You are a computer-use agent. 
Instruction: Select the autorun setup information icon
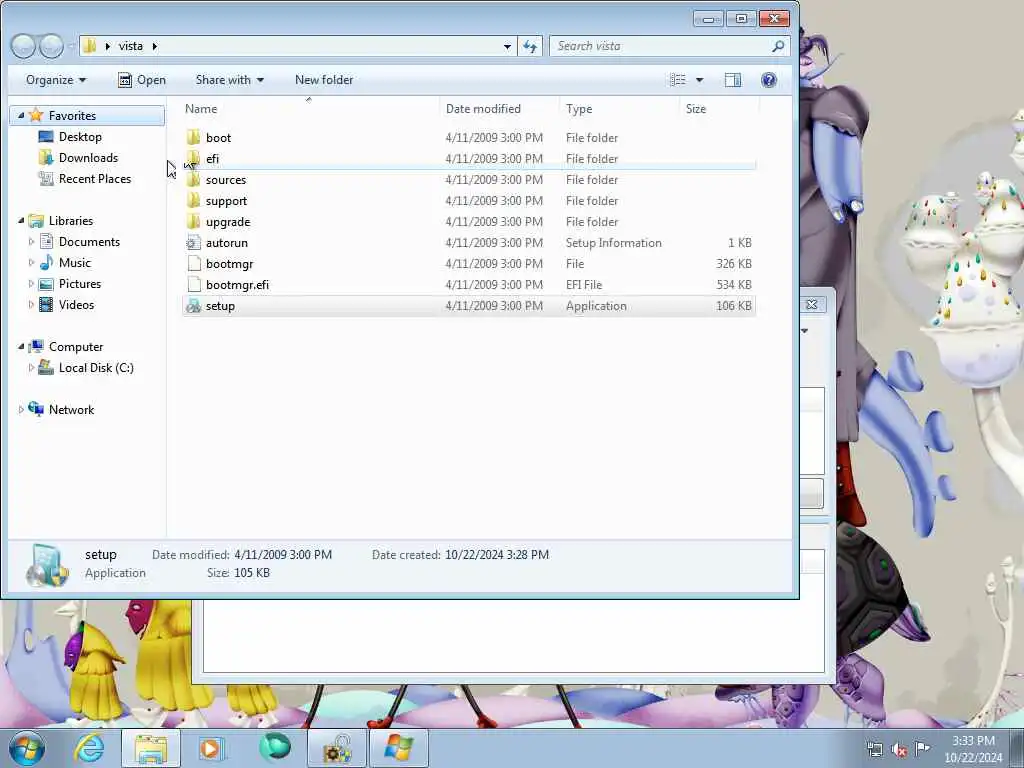[193, 243]
